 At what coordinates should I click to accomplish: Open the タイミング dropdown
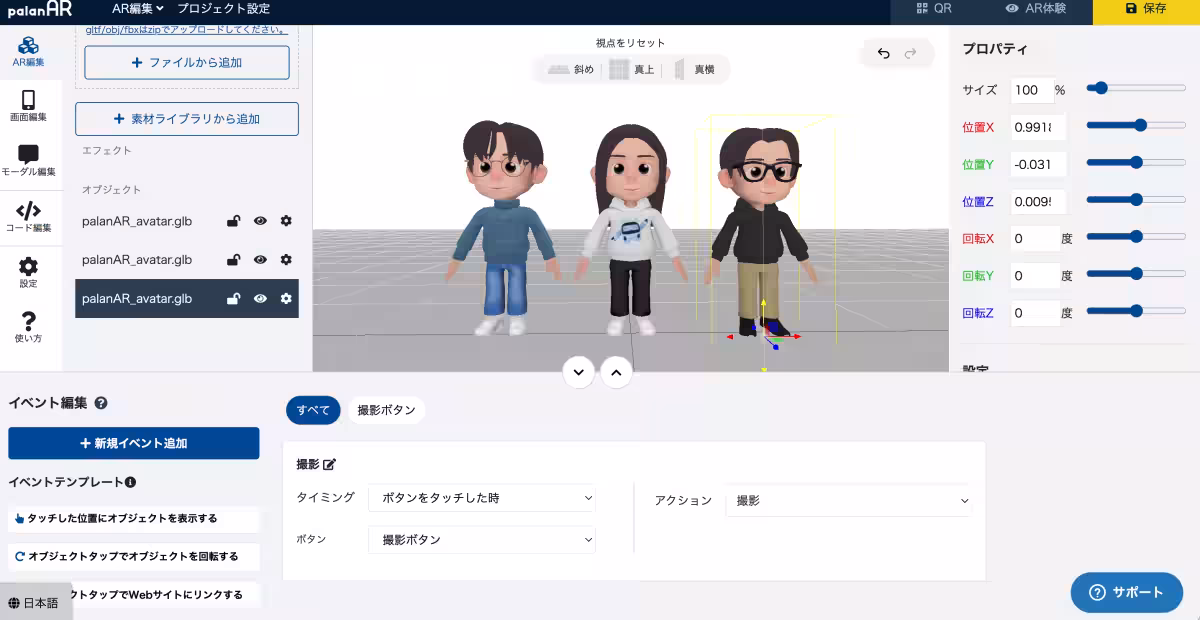click(481, 497)
